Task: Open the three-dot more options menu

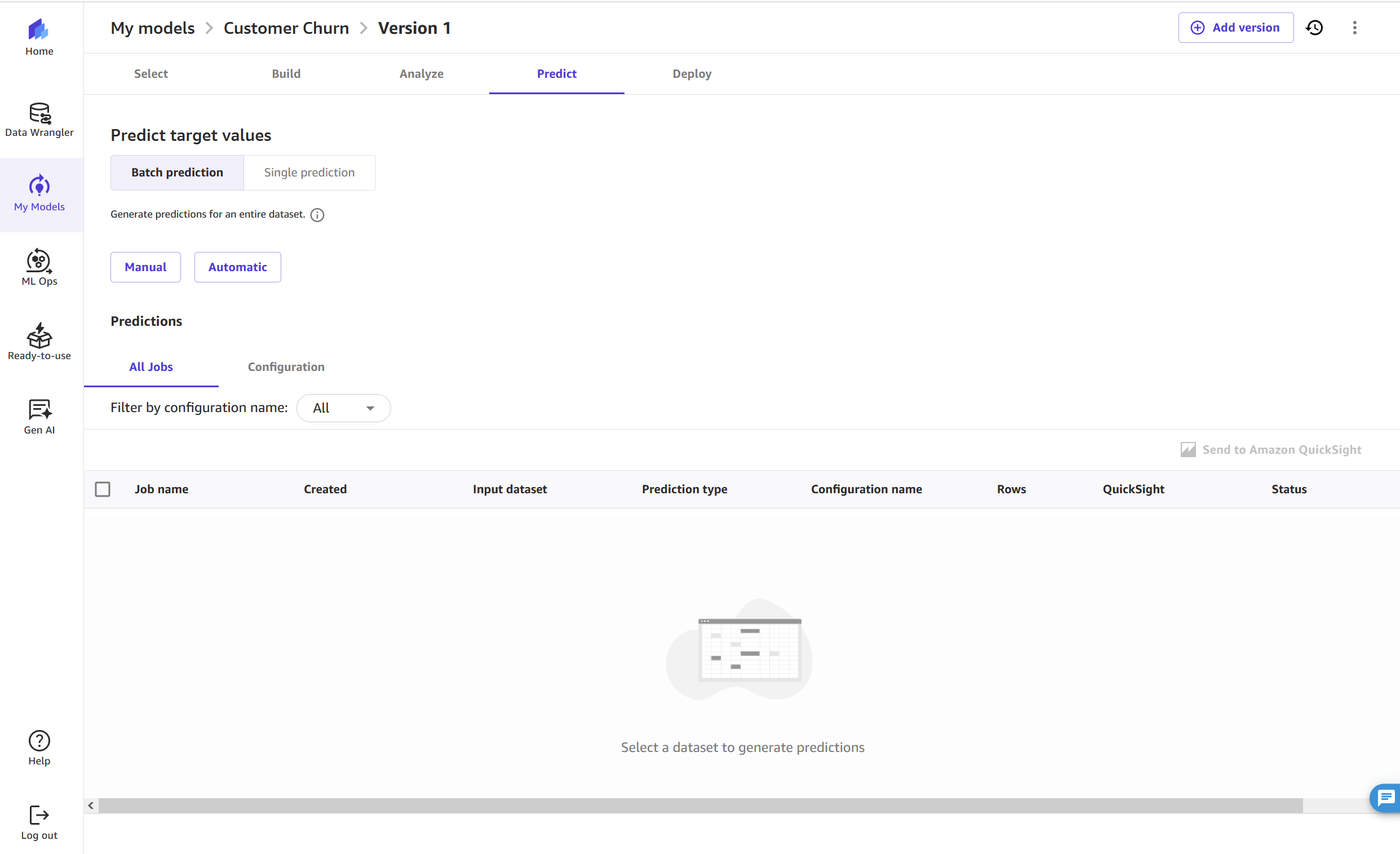Action: [x=1354, y=28]
